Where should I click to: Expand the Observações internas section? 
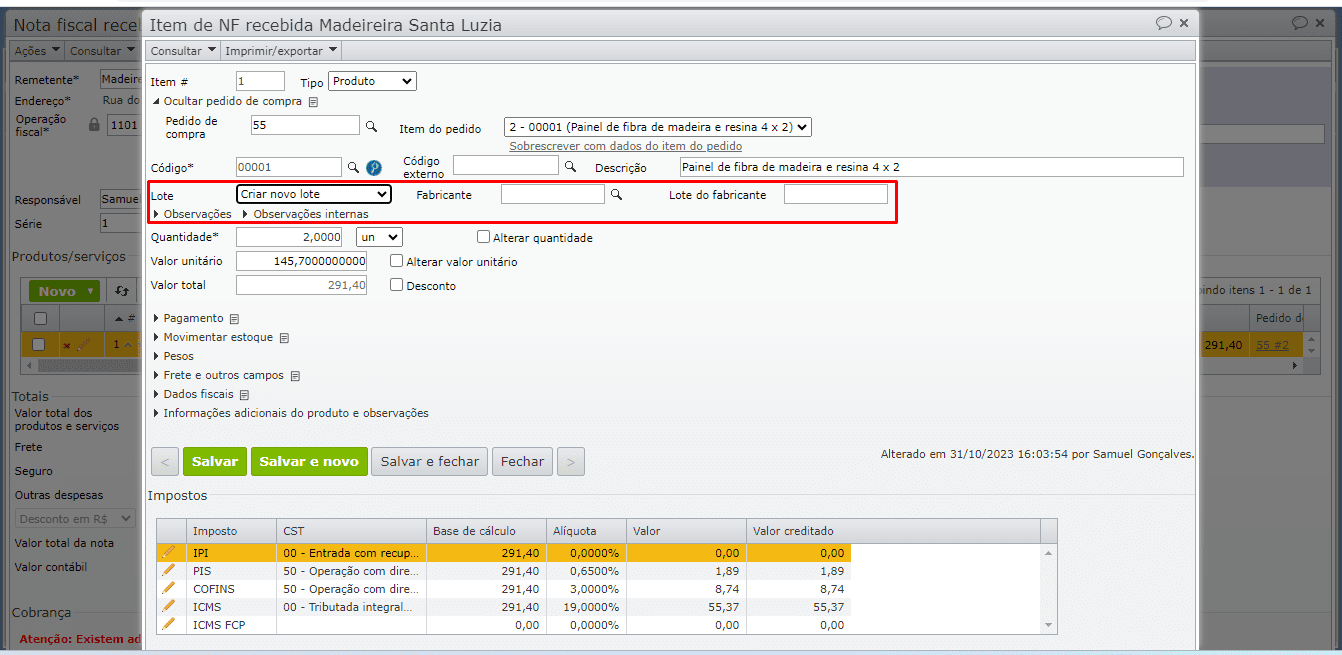305,214
